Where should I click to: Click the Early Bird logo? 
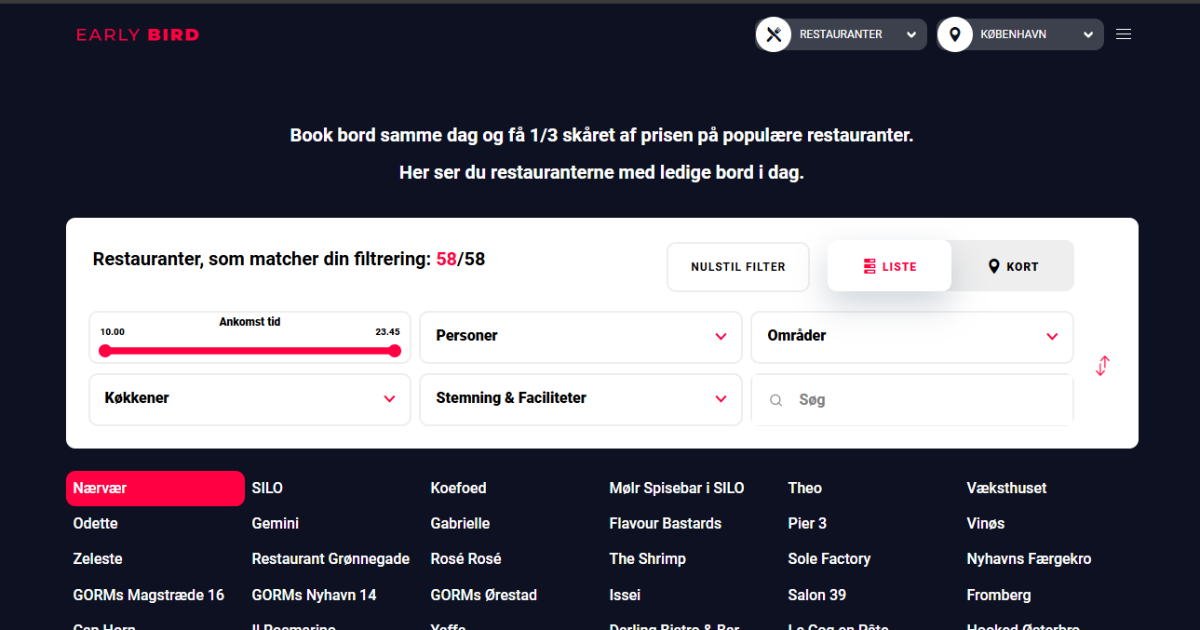coord(138,35)
